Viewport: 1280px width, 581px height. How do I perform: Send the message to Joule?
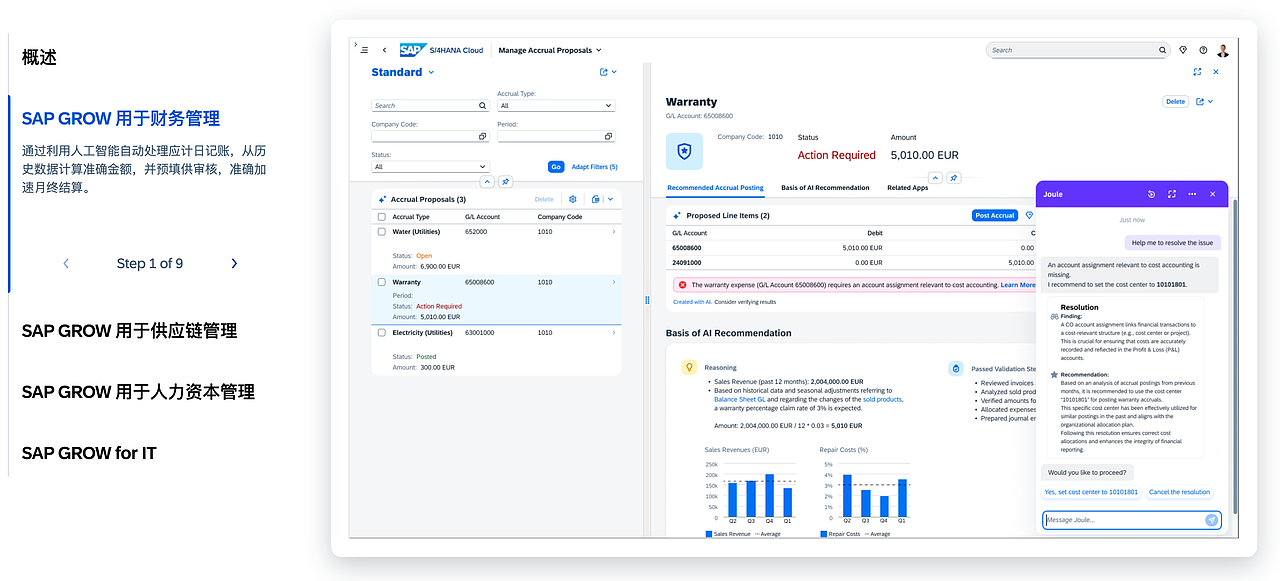click(1212, 520)
